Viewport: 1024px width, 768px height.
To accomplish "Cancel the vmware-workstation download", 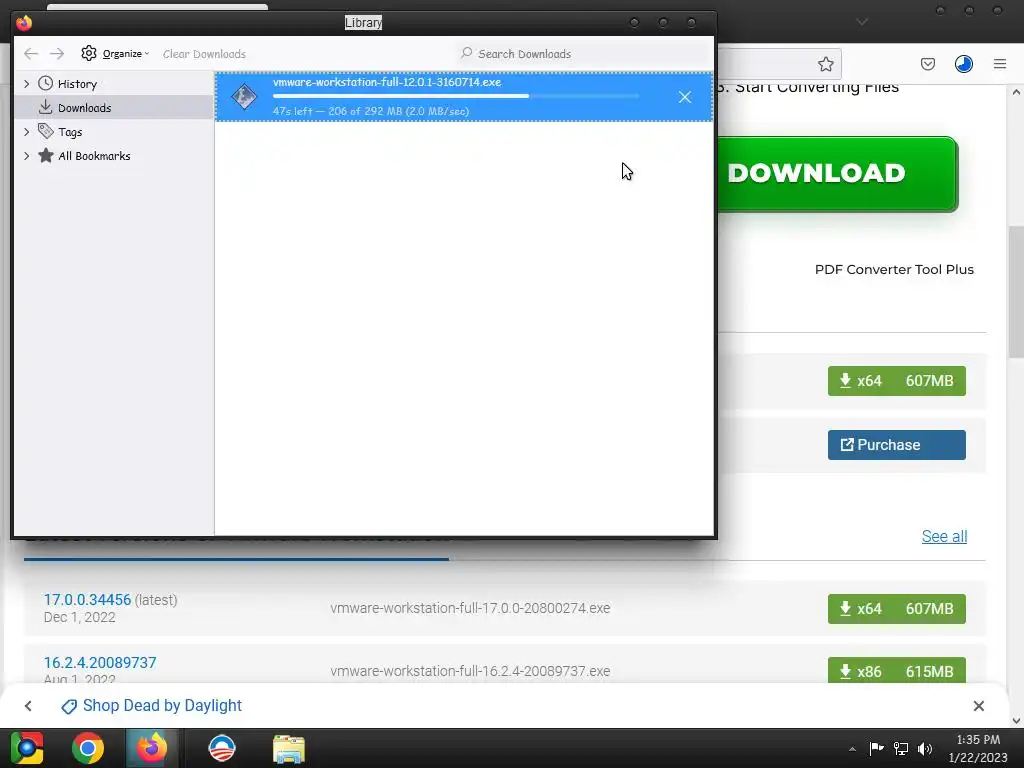I will tap(684, 97).
